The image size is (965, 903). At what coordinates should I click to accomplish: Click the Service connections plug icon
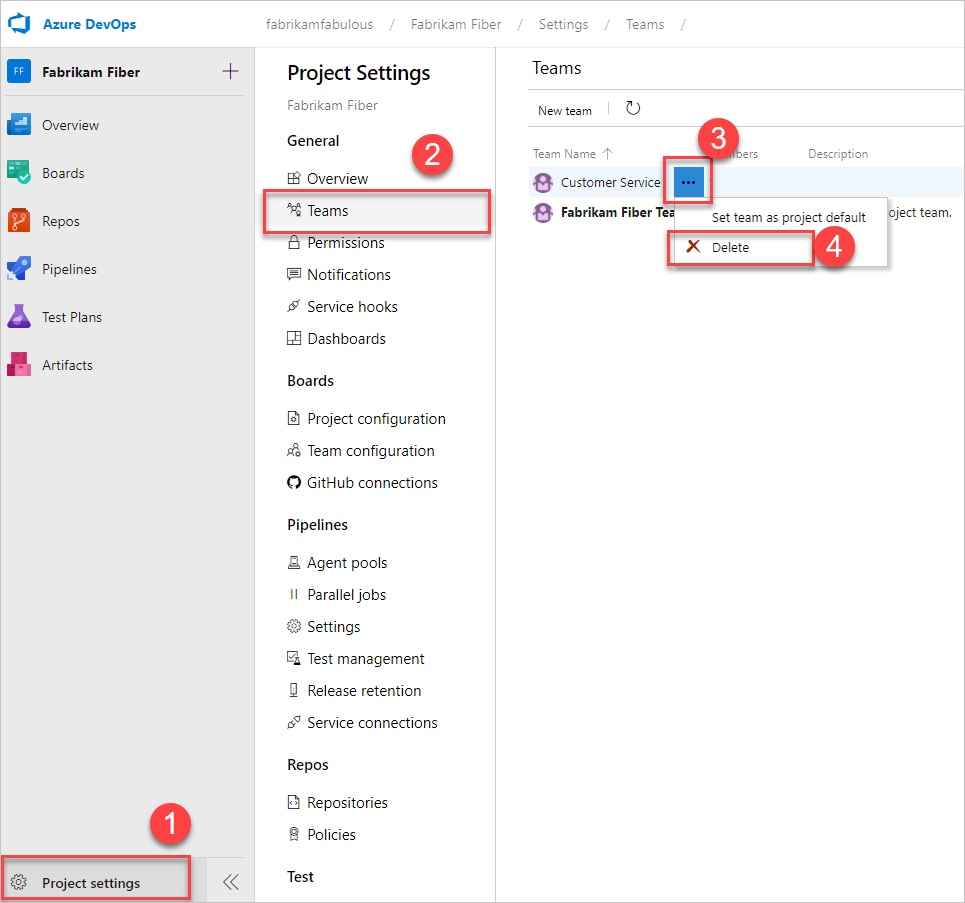point(294,722)
